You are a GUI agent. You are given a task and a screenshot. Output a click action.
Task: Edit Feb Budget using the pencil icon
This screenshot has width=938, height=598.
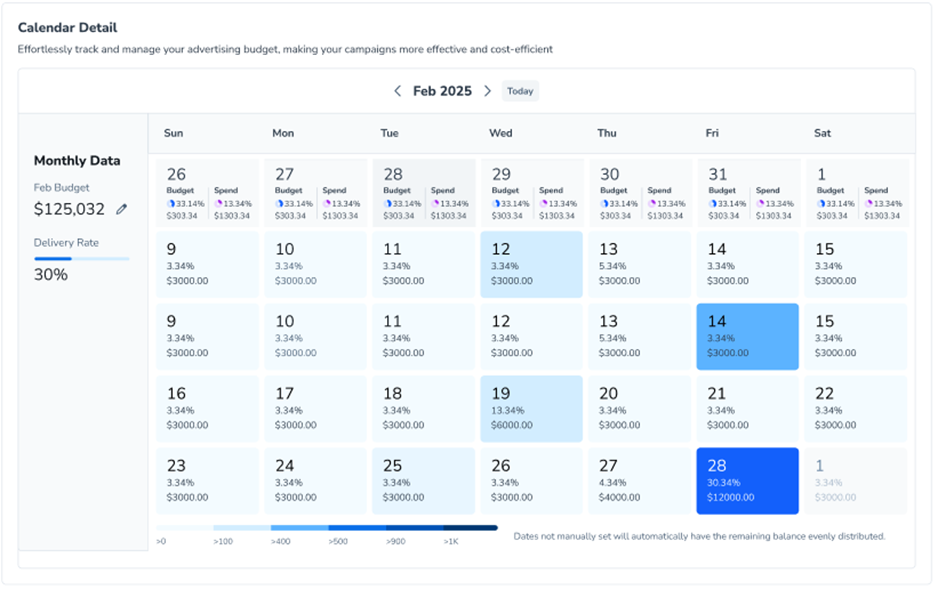click(x=122, y=210)
